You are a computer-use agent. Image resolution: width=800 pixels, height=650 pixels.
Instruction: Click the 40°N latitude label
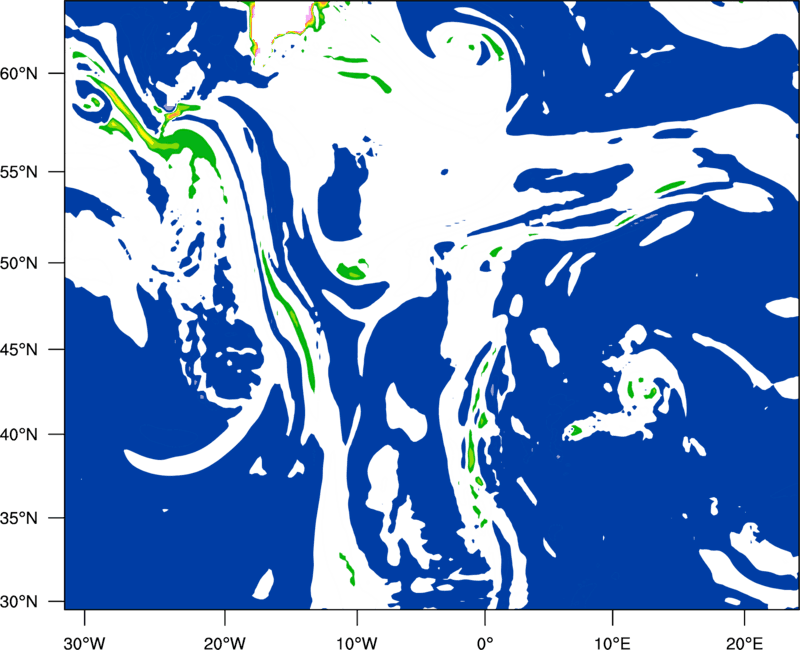coord(19,434)
